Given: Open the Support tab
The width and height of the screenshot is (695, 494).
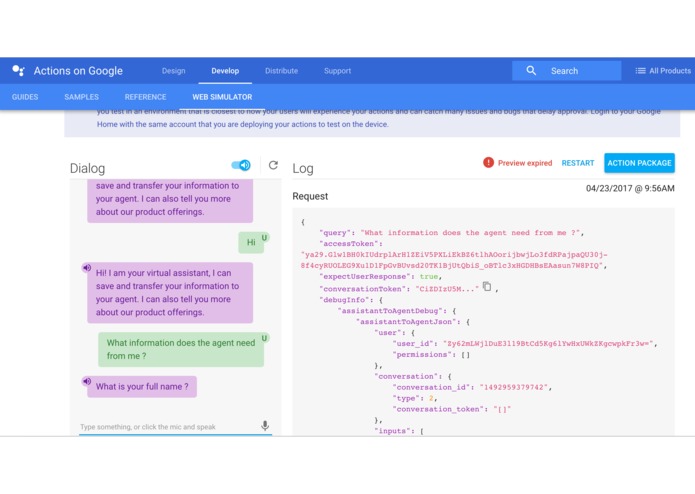Looking at the screenshot, I should [337, 71].
